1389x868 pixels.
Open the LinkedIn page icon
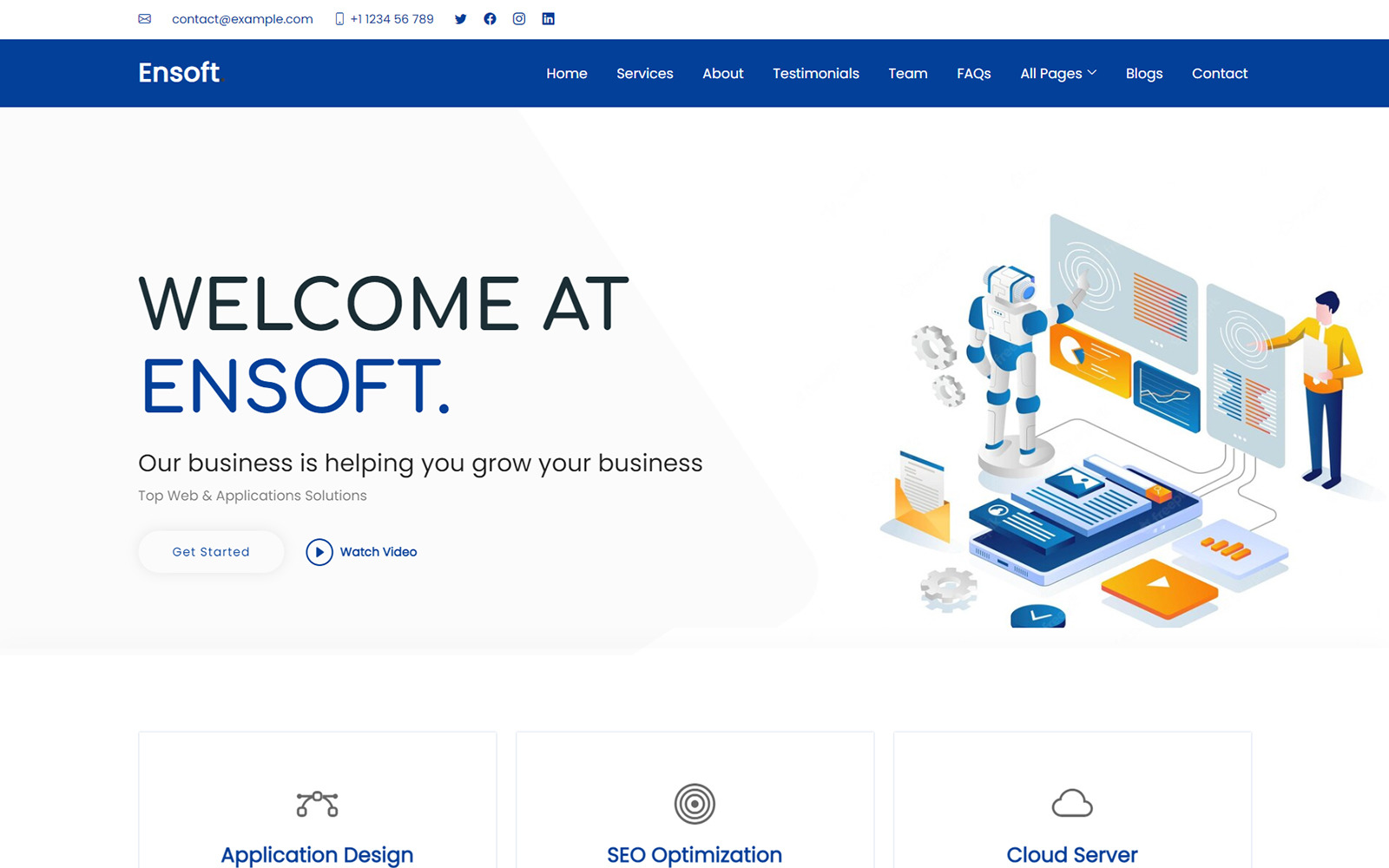point(548,18)
